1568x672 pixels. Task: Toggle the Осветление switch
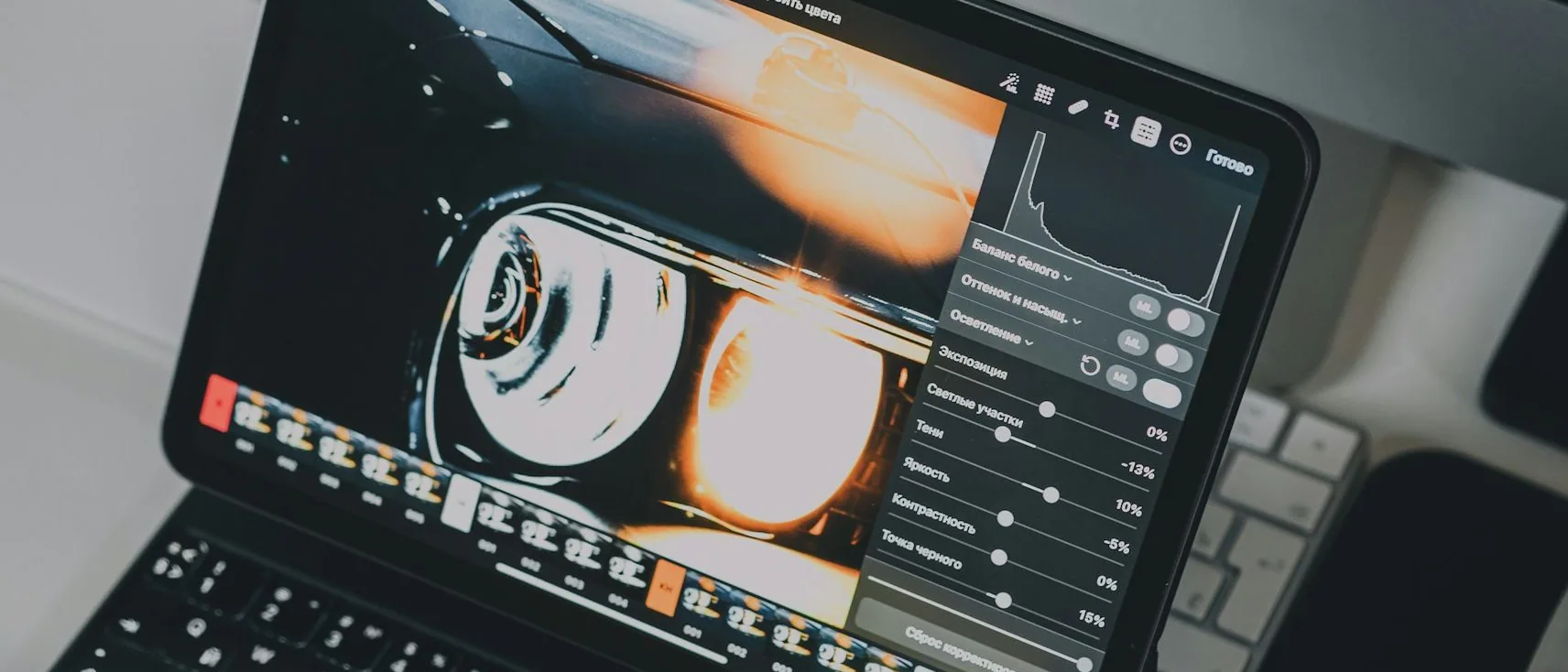(1161, 394)
